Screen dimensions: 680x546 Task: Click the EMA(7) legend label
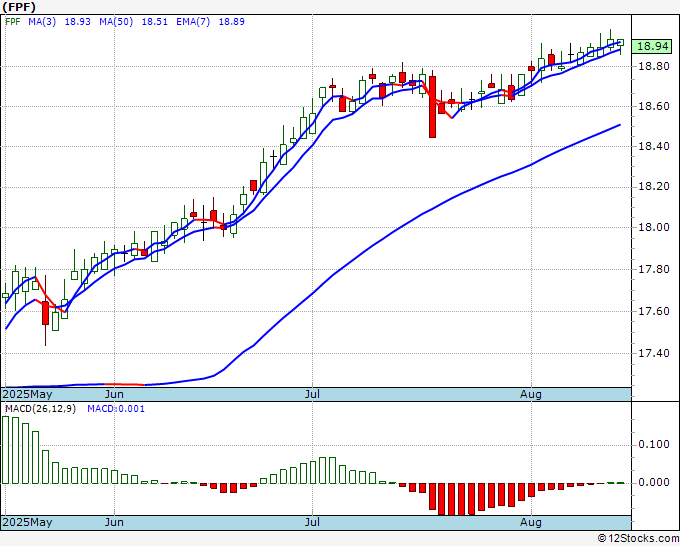pyautogui.click(x=193, y=22)
